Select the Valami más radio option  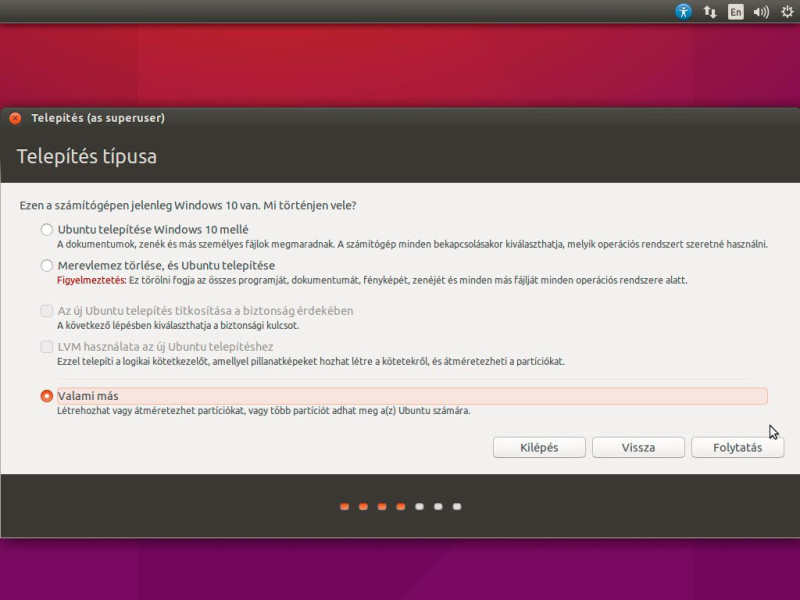[46, 396]
